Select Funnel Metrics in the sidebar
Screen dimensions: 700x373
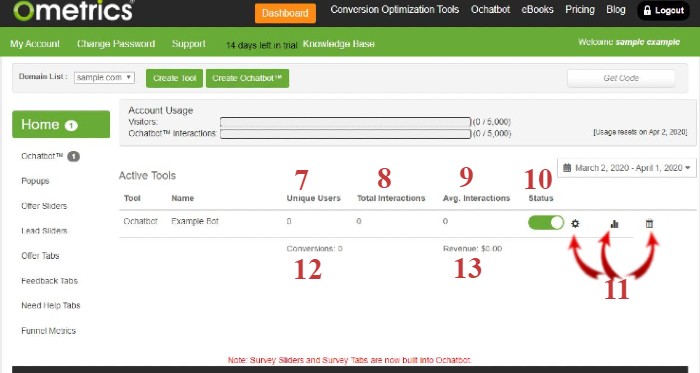tap(49, 331)
